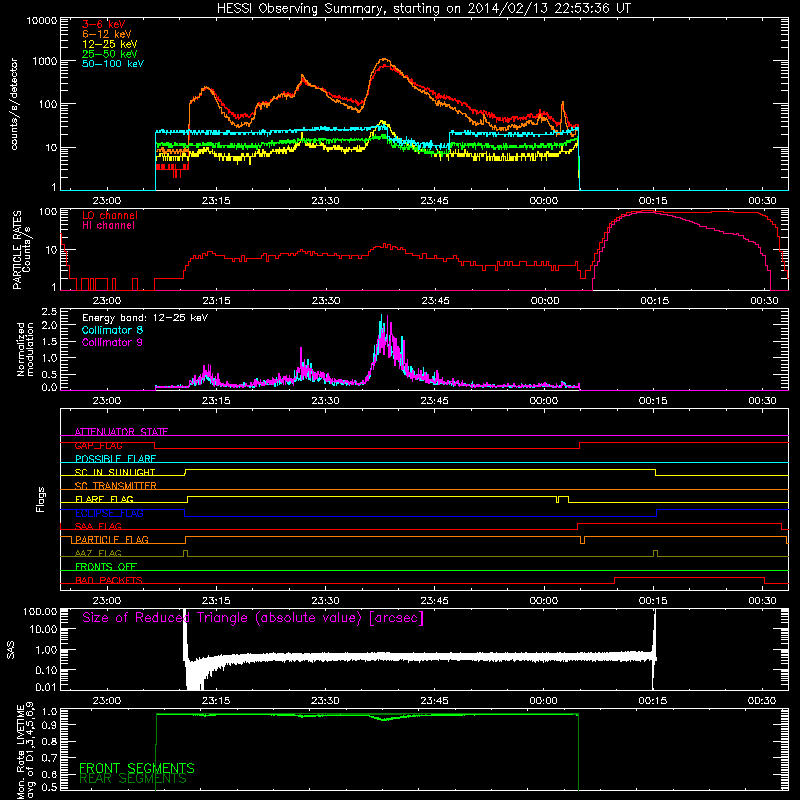Click the HESSI Observing Summary title text
The image size is (800, 800).
pos(424,9)
